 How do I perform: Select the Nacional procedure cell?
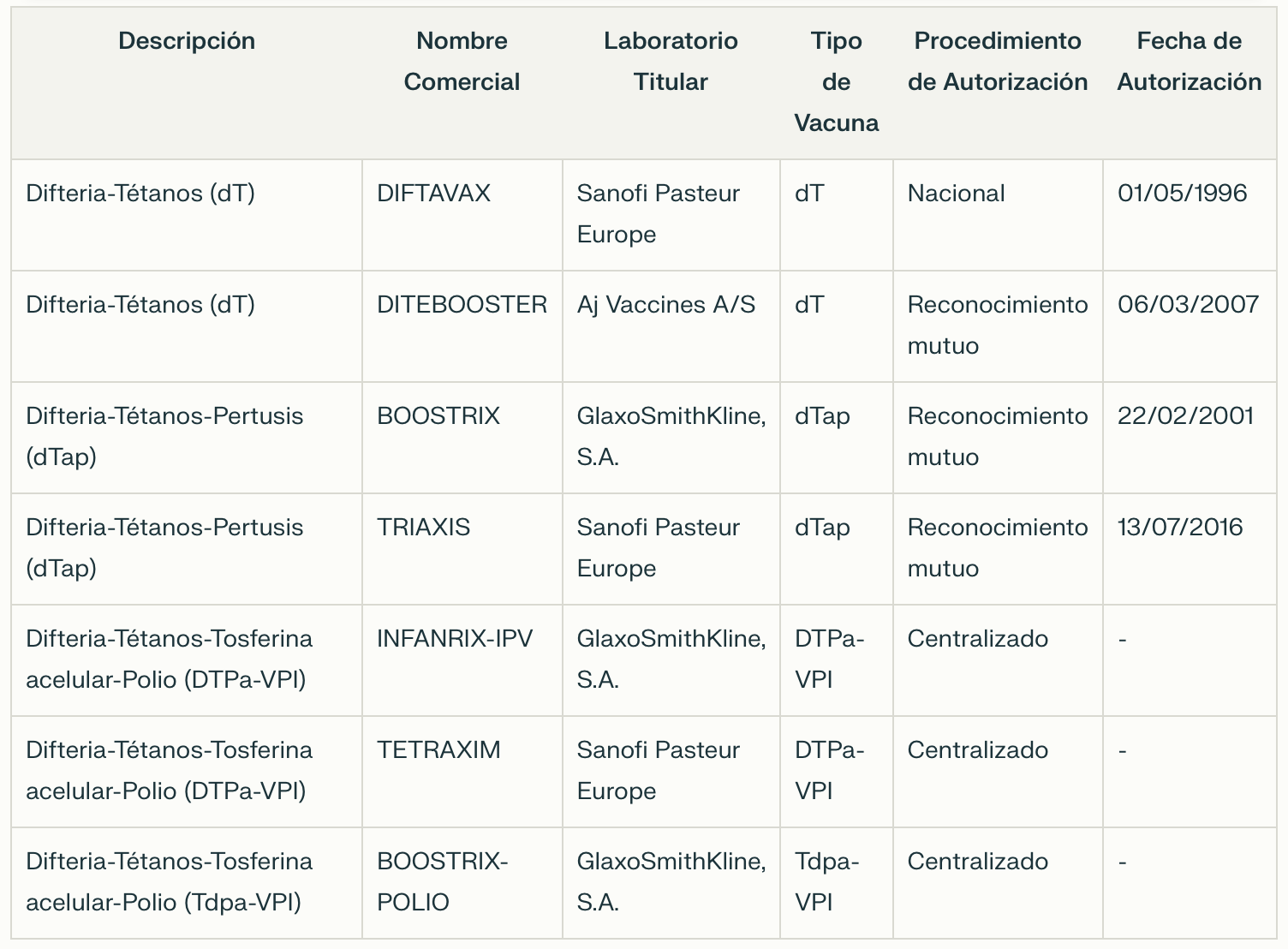956,194
